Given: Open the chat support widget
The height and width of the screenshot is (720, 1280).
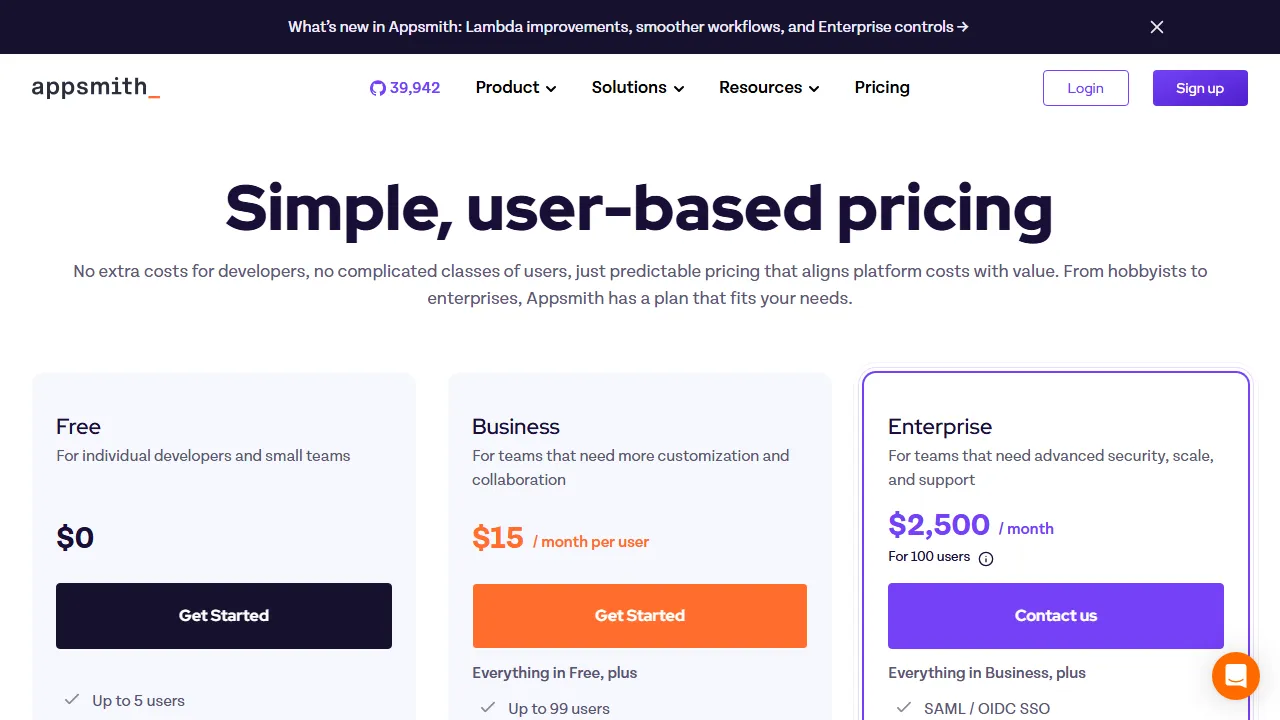Looking at the screenshot, I should tap(1235, 675).
